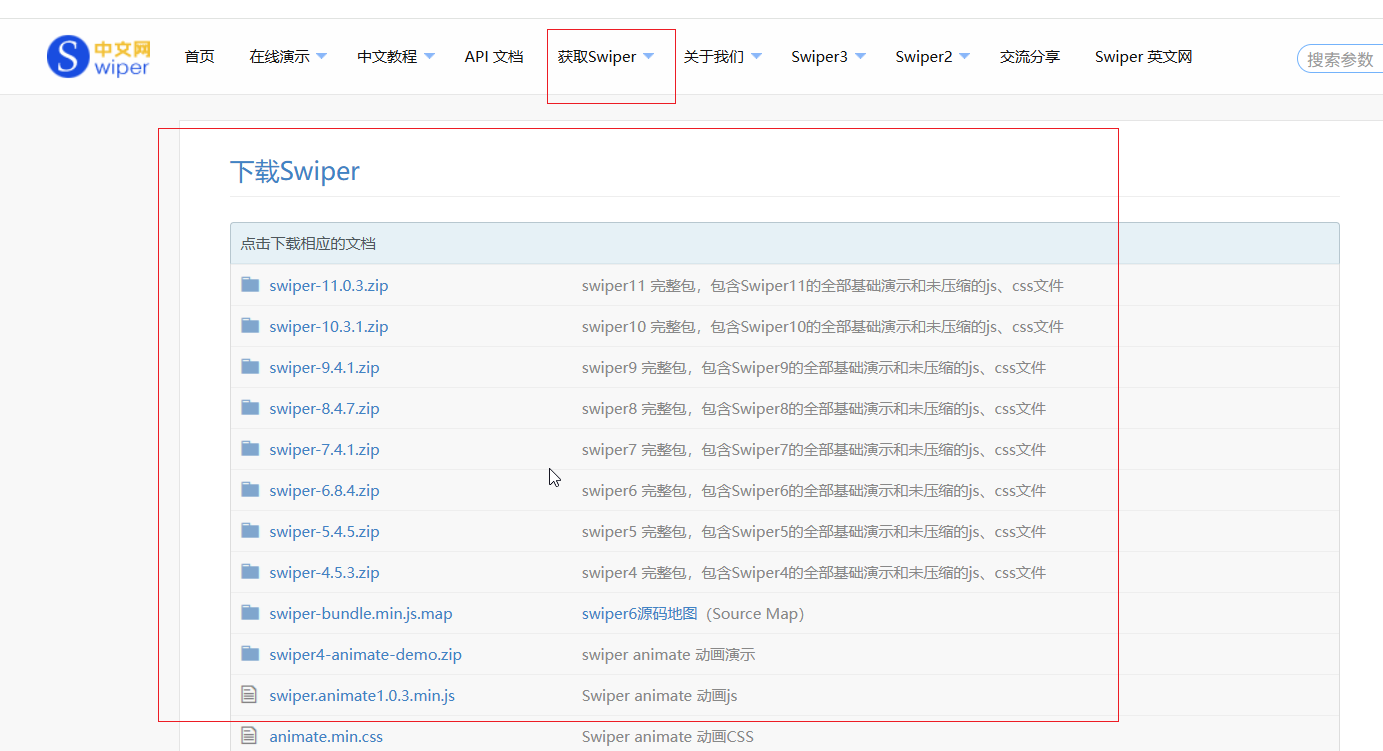
Task: Click swiper10 完整包 description text
Action: (823, 327)
